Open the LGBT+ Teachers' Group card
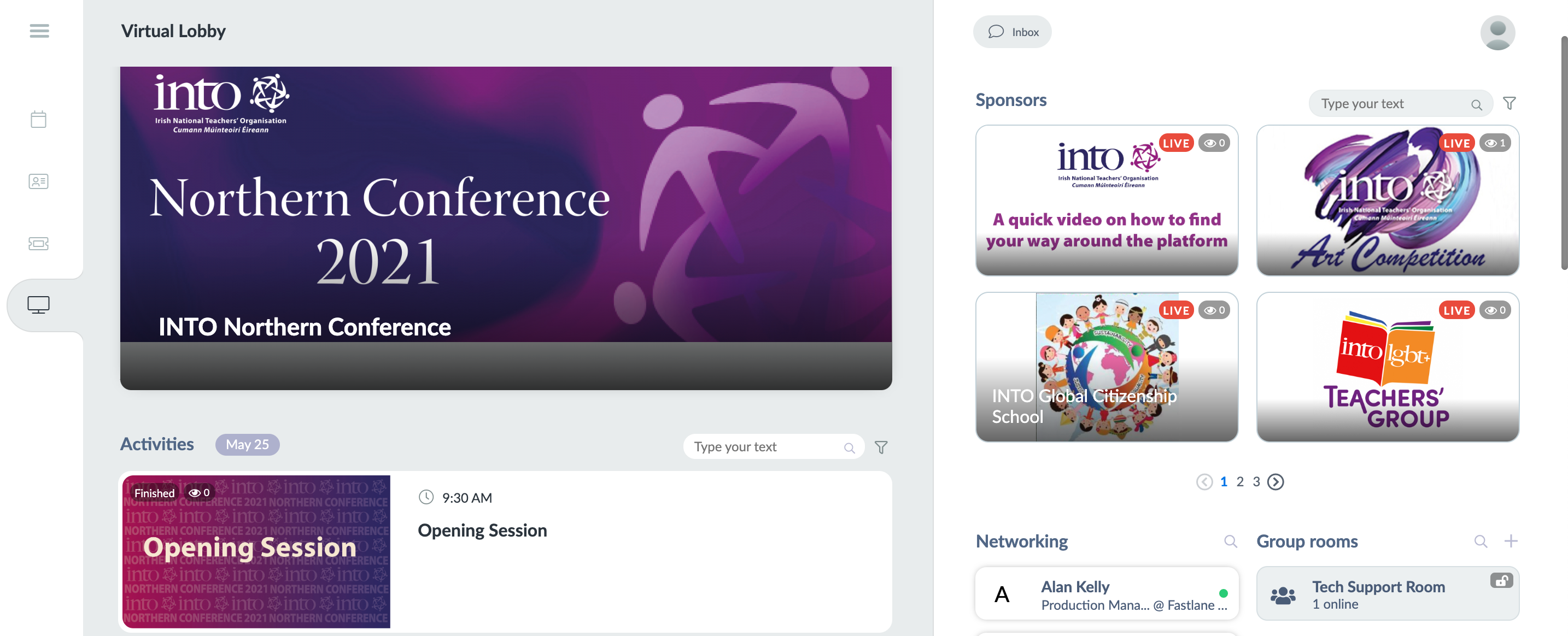 1387,367
